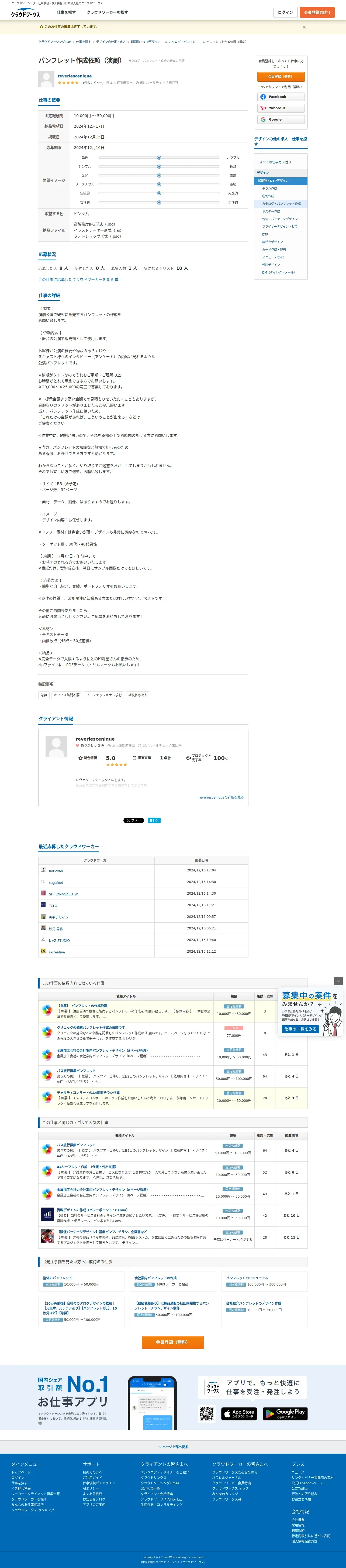The height and width of the screenshot is (1568, 346).
Task: Click s-creative avatar icon
Action: pyautogui.click(x=43, y=951)
